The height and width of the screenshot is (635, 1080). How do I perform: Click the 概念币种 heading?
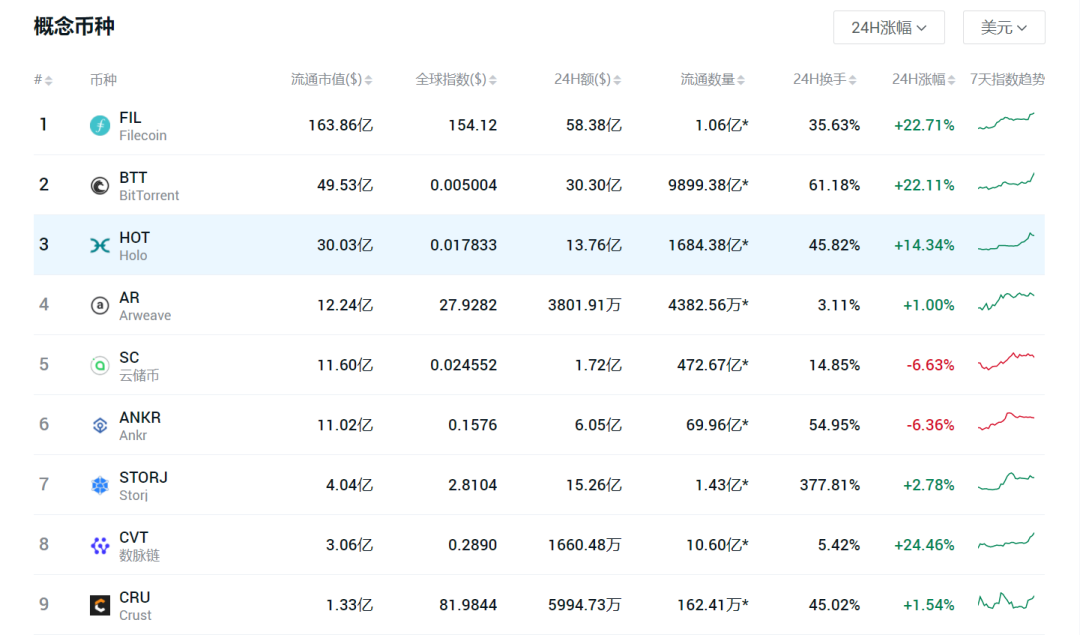(74, 27)
